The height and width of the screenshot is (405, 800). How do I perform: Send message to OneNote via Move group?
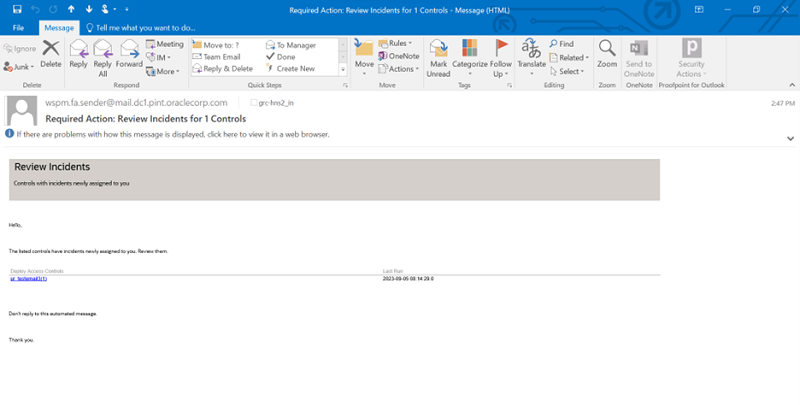click(x=398, y=56)
